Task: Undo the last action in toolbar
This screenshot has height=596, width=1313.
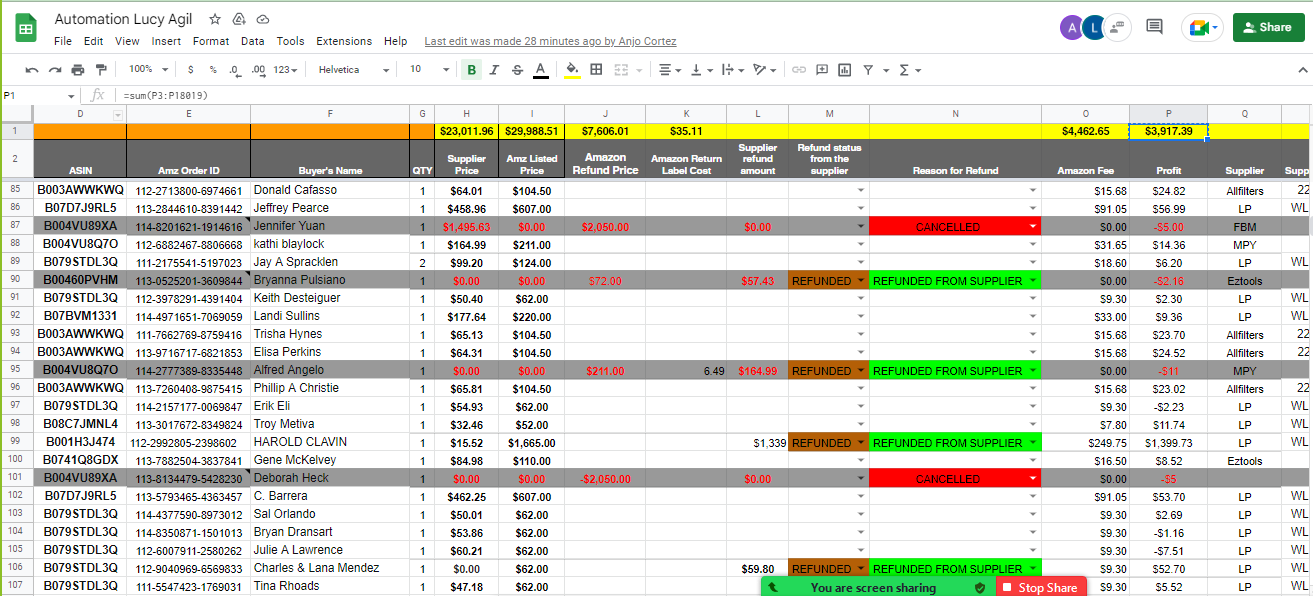Action: [32, 70]
